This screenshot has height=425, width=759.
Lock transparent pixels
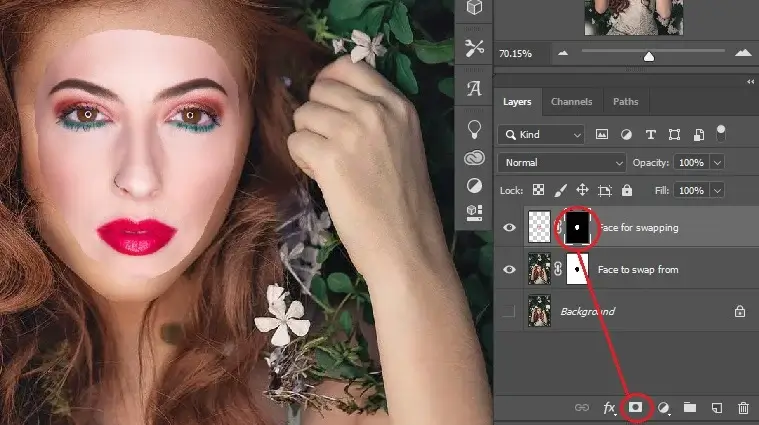pyautogui.click(x=538, y=190)
